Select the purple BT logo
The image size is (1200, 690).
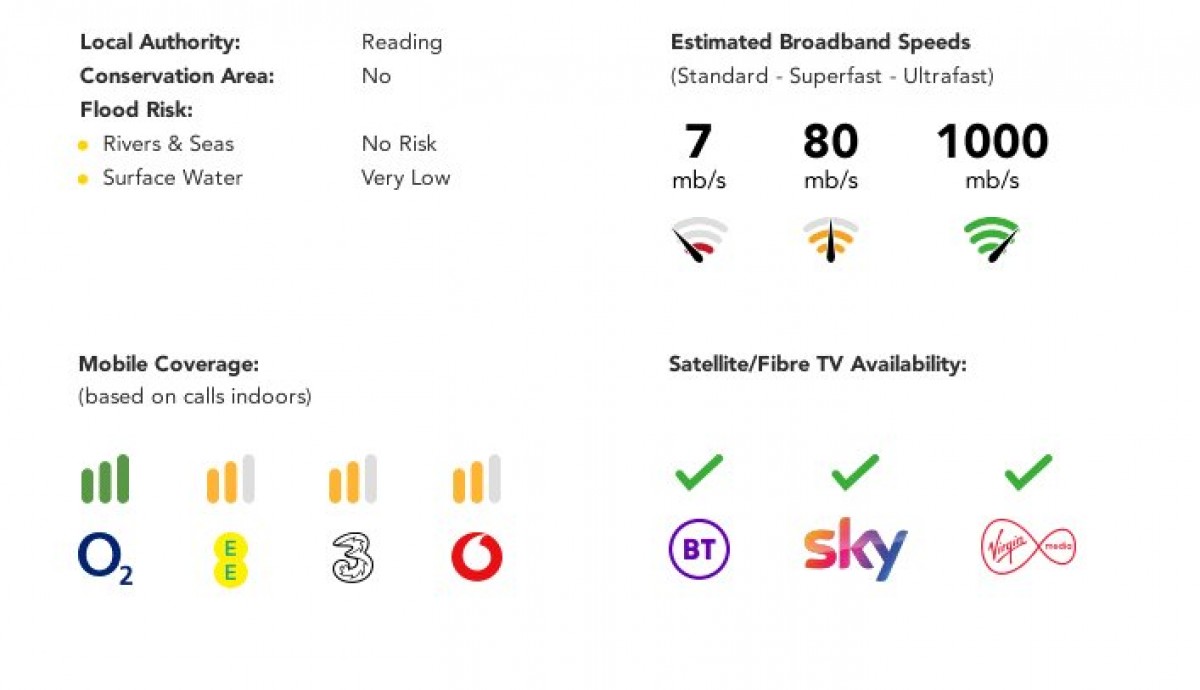coord(699,551)
